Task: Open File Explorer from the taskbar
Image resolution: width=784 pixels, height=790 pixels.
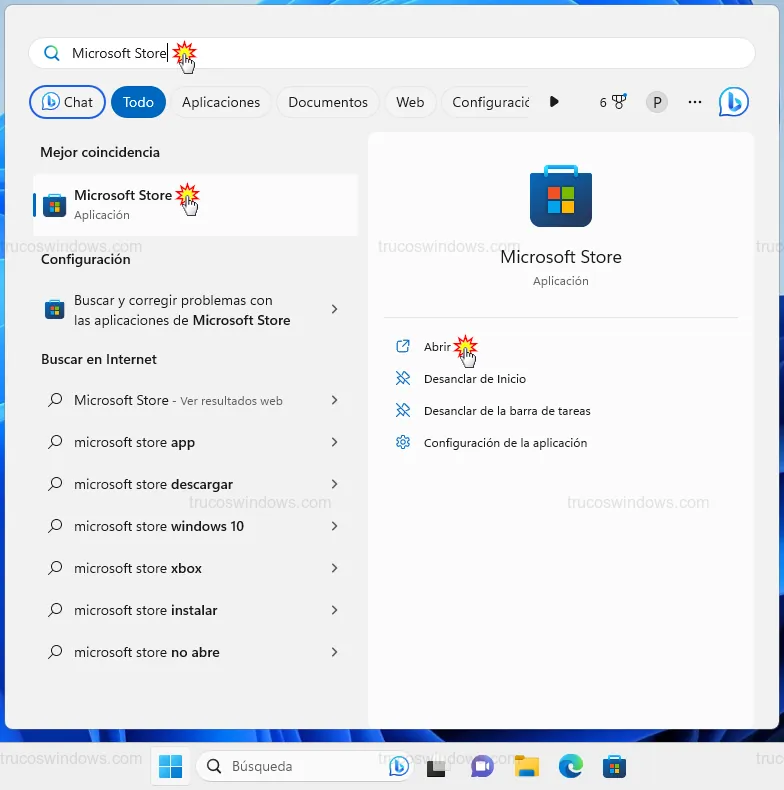Action: click(x=526, y=767)
